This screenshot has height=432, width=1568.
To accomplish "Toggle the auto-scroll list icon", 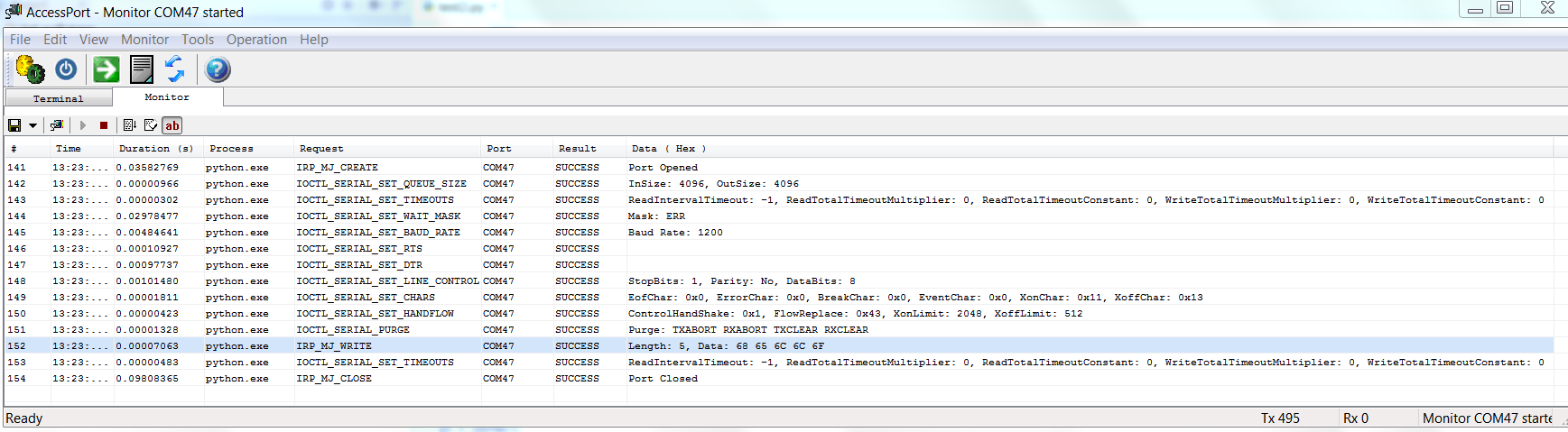I will click(x=129, y=125).
